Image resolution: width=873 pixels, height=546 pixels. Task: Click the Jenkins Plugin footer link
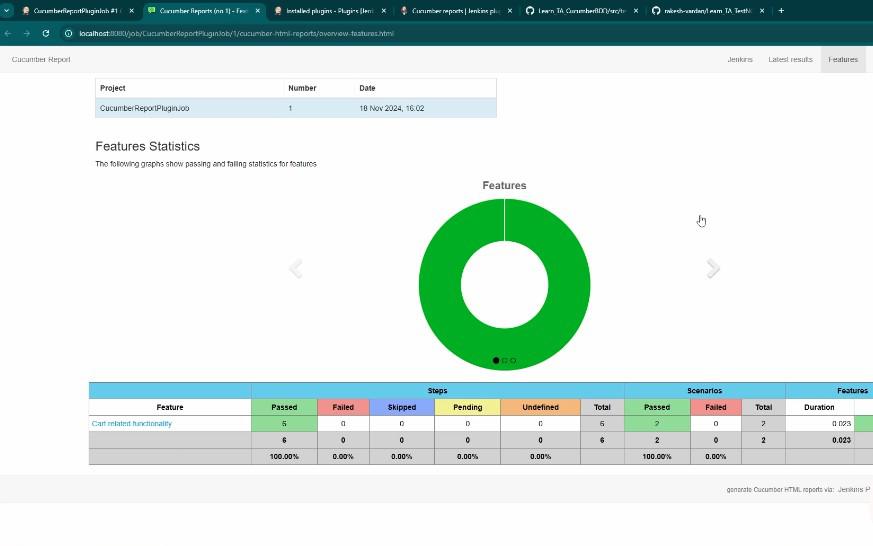854,490
